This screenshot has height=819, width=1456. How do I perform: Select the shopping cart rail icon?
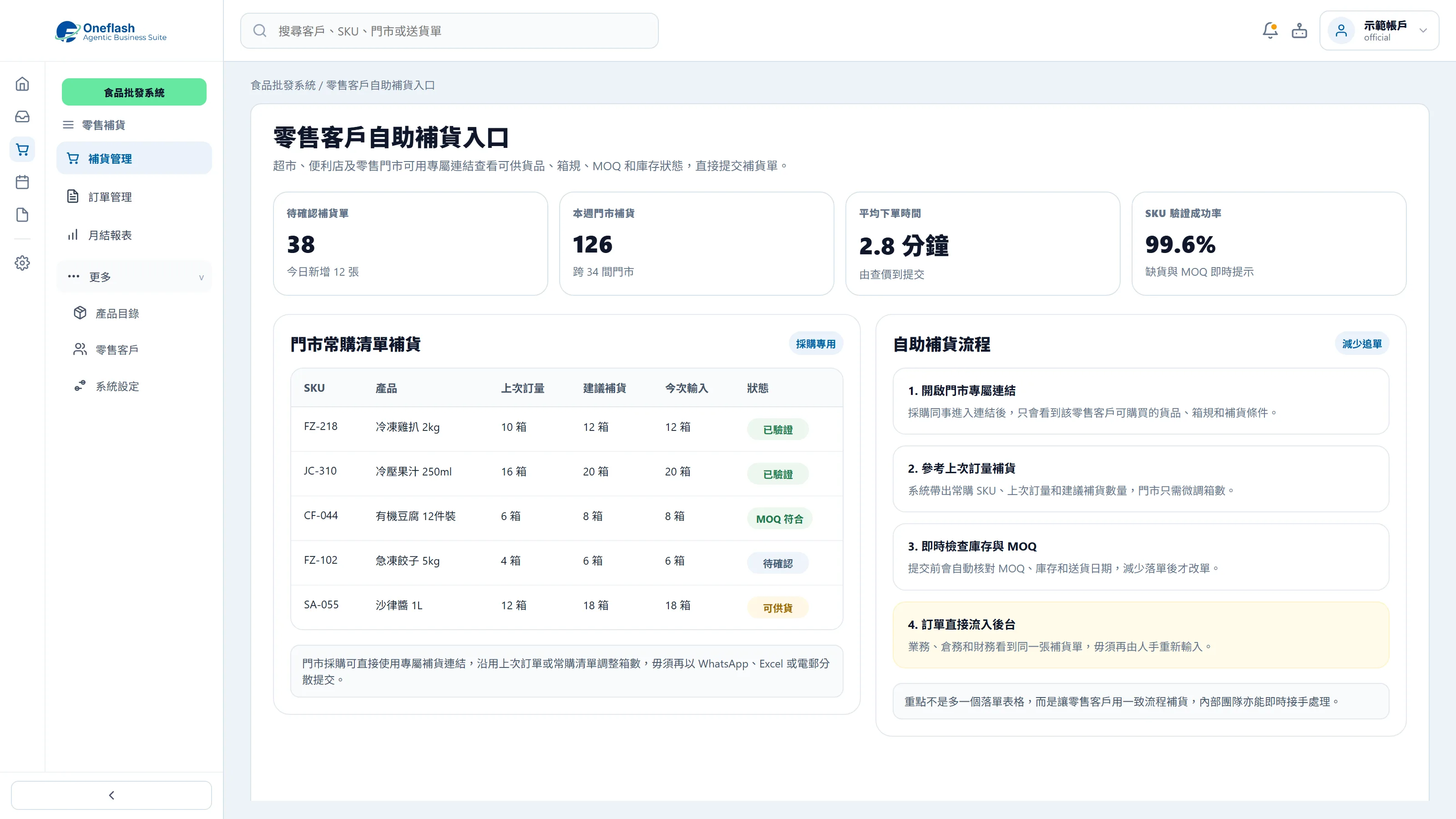[x=22, y=149]
